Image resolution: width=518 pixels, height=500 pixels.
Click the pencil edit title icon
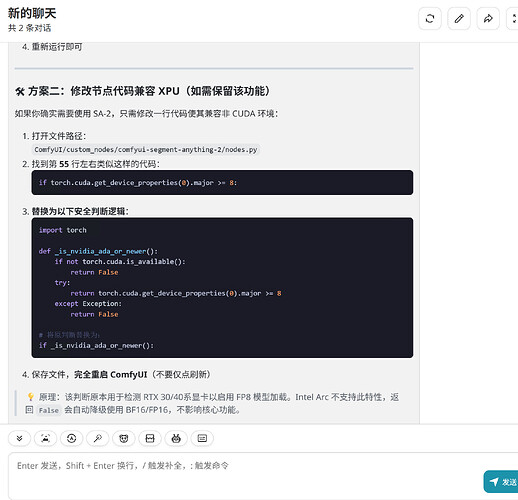pyautogui.click(x=459, y=18)
